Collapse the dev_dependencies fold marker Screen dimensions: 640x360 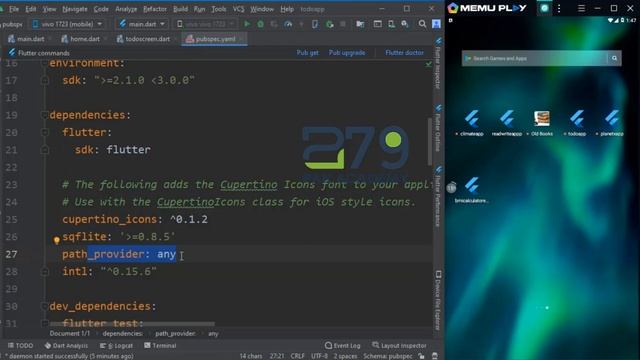[x=44, y=306]
